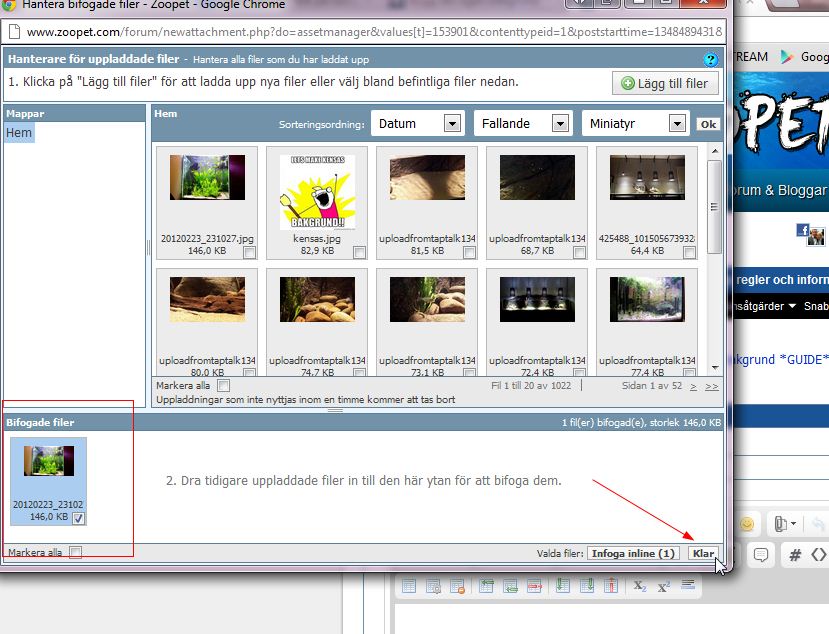Click the scroll down arrow of file grid
This screenshot has width=829, height=634.
pyautogui.click(x=715, y=367)
